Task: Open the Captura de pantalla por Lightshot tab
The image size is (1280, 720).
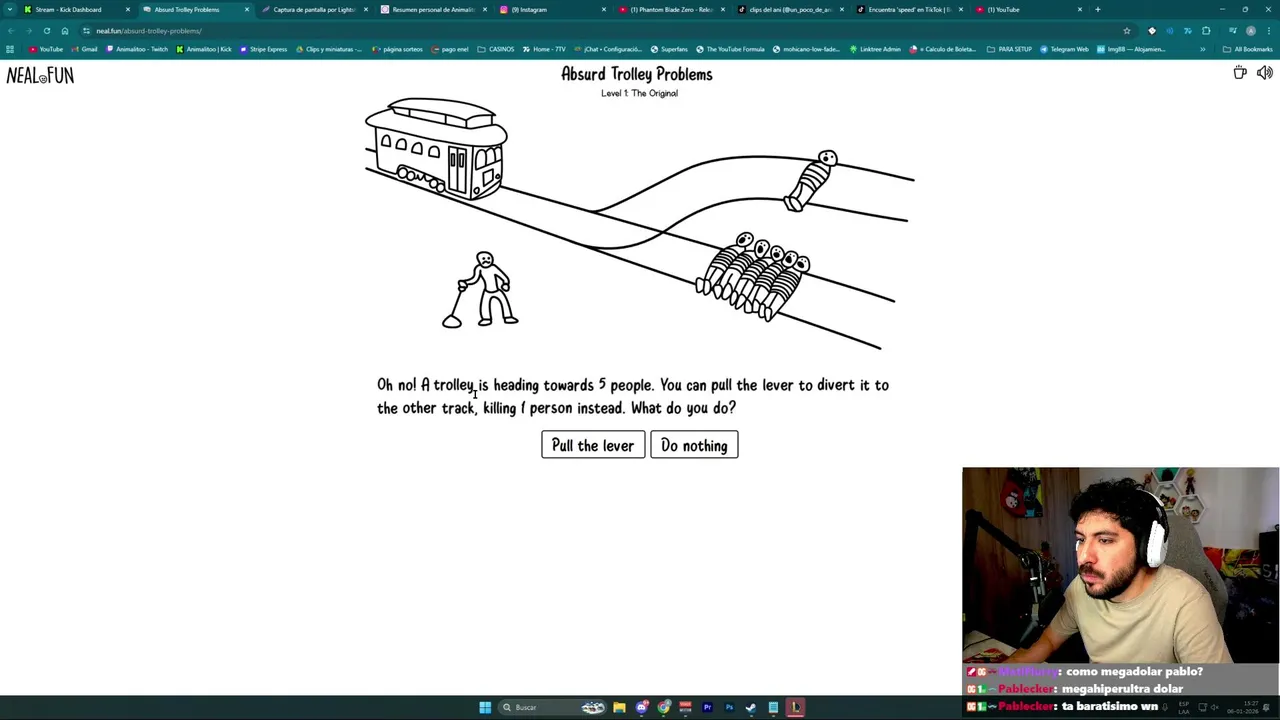Action: point(314,9)
